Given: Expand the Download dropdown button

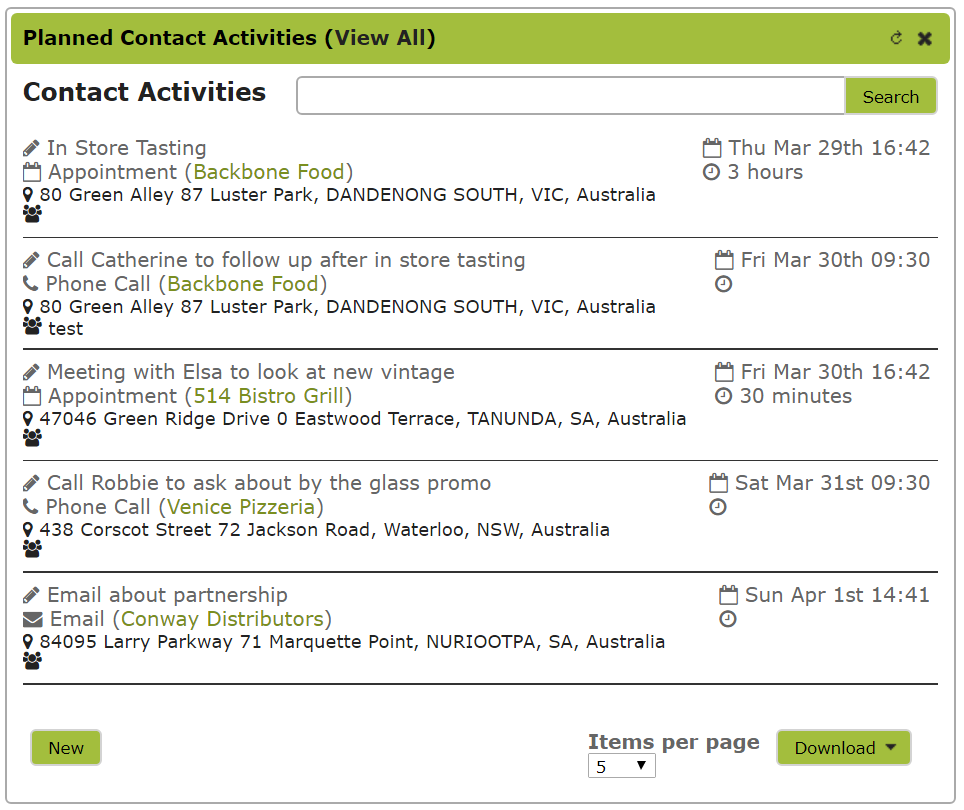Looking at the screenshot, I should click(x=844, y=748).
